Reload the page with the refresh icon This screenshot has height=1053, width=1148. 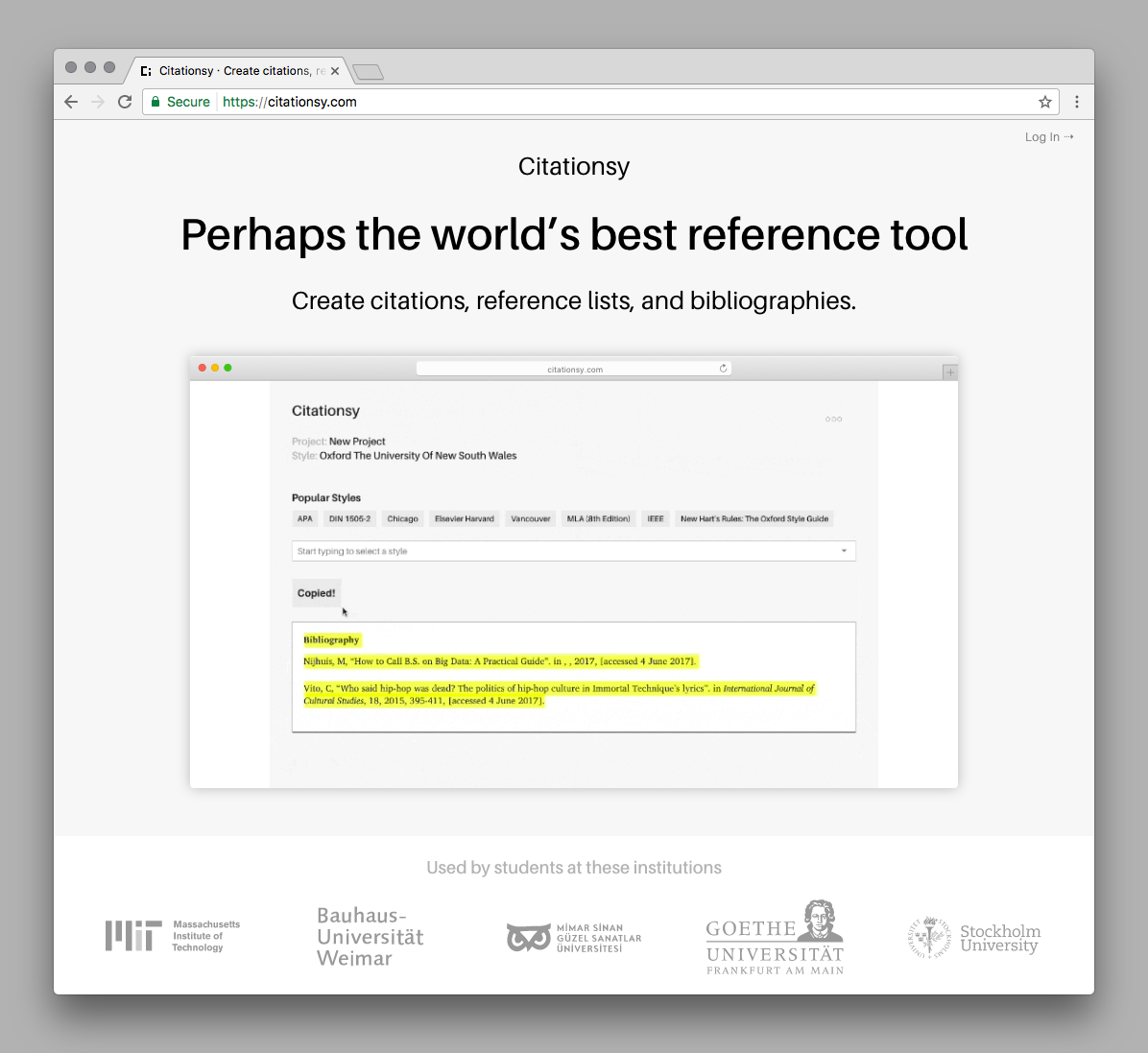click(x=125, y=101)
